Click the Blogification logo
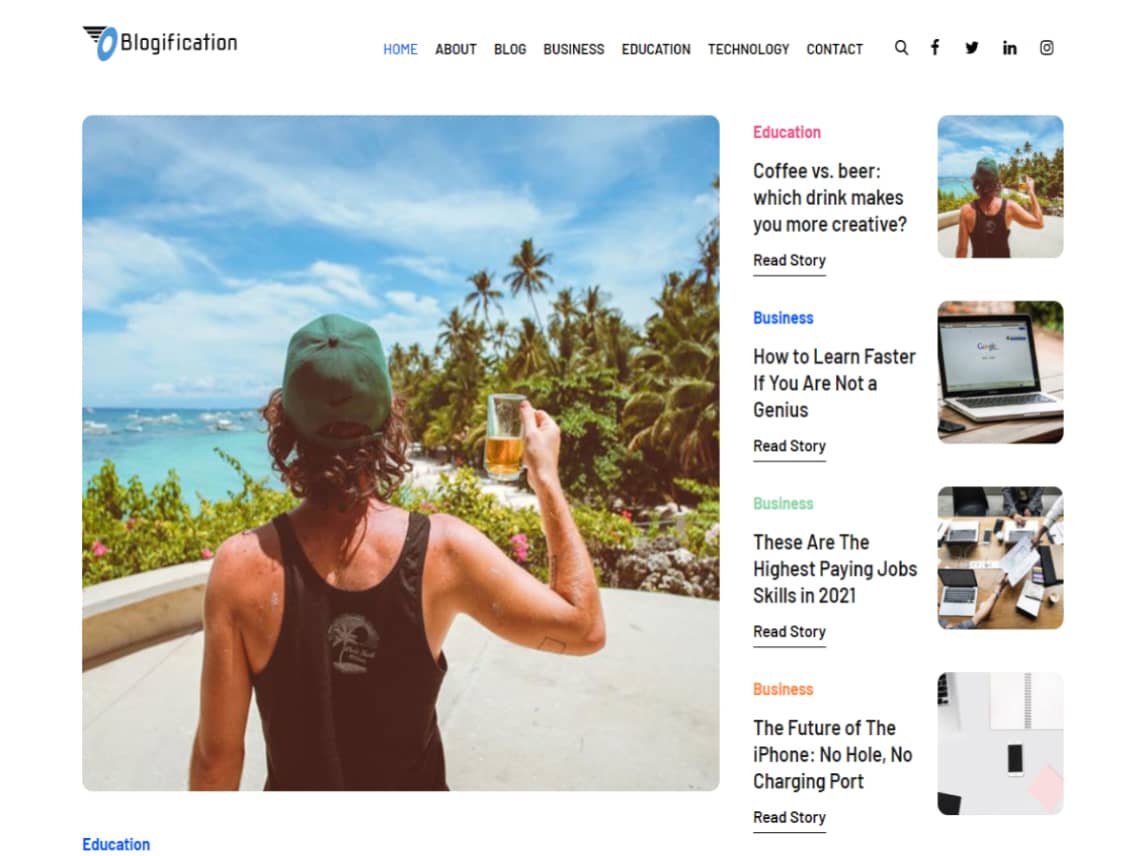Viewport: 1142px width, 856px height. coord(160,43)
